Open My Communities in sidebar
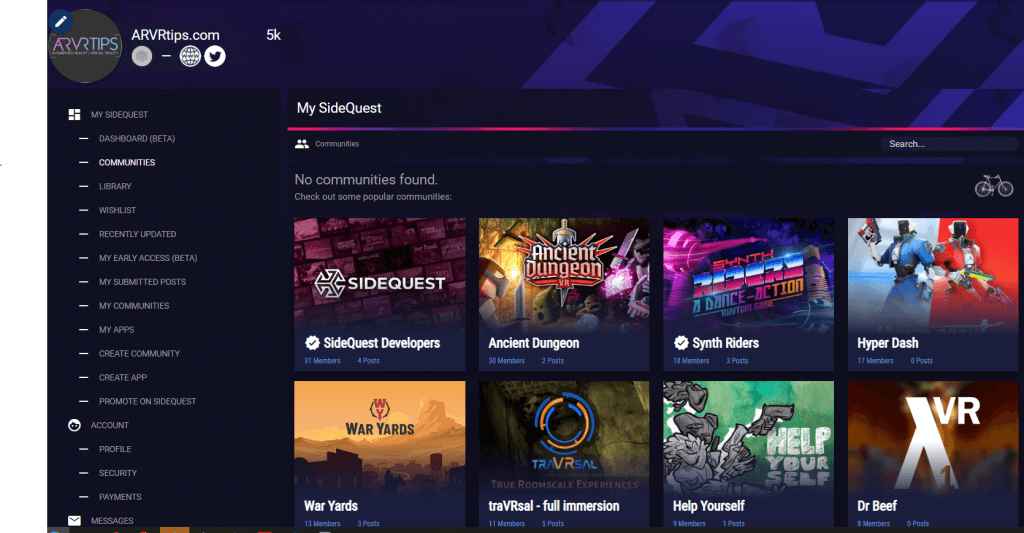The height and width of the screenshot is (533, 1024). click(x=134, y=306)
